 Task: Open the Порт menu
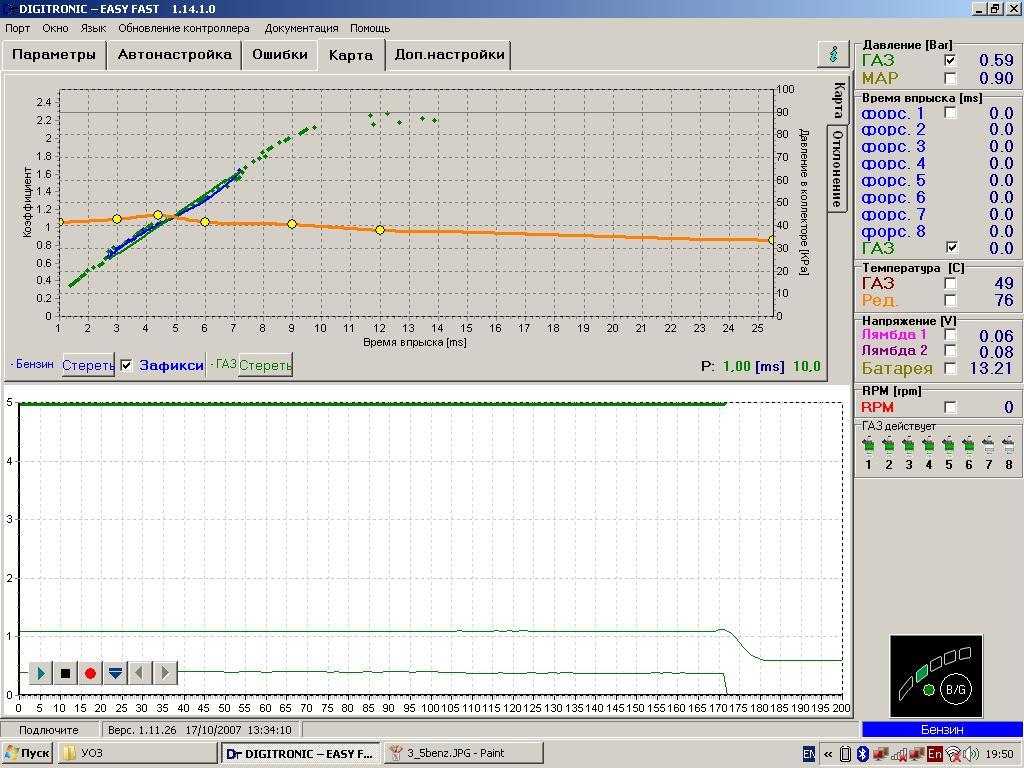(17, 28)
